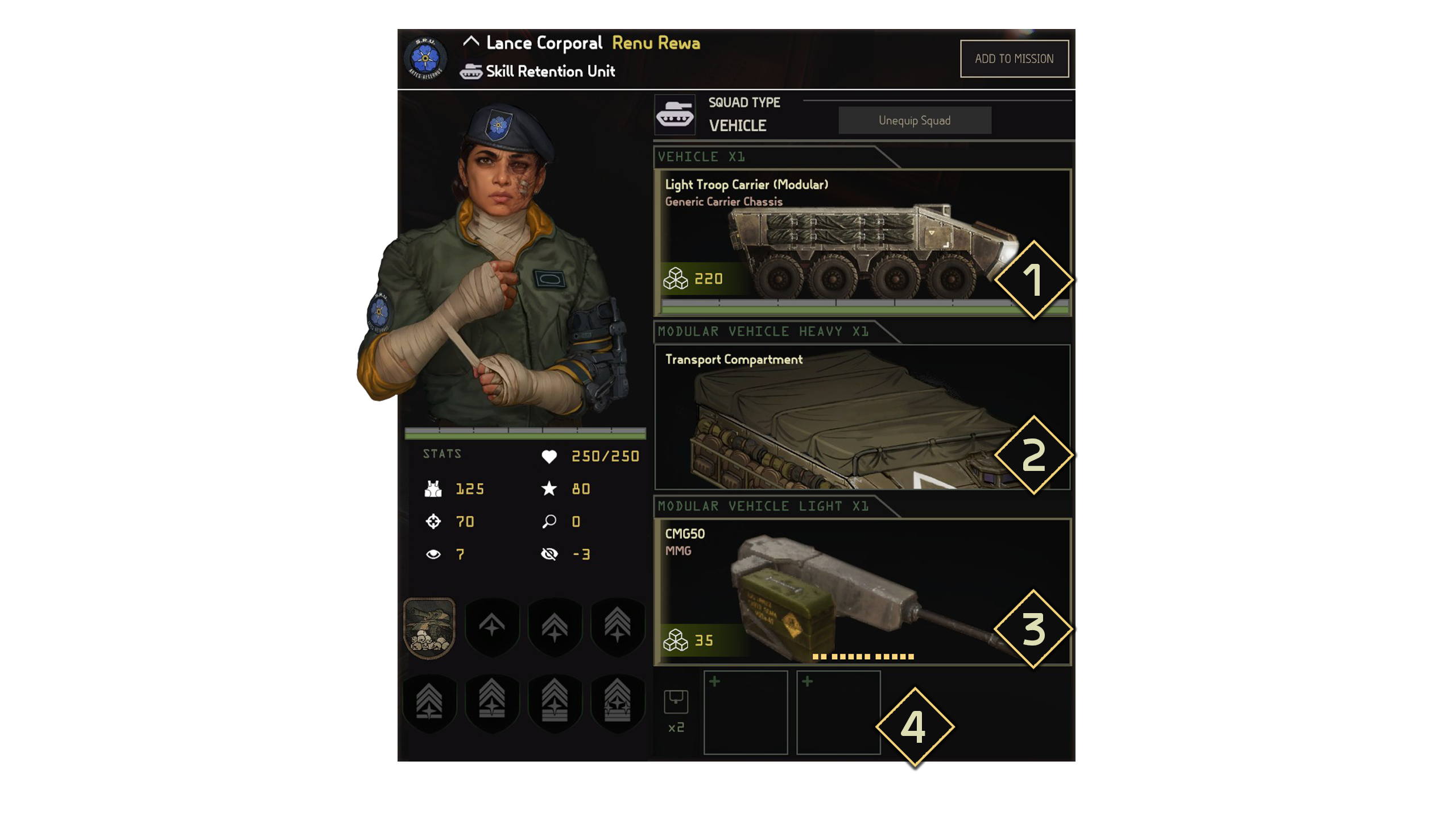Click the magnifying glass detection stat icon

(x=549, y=522)
